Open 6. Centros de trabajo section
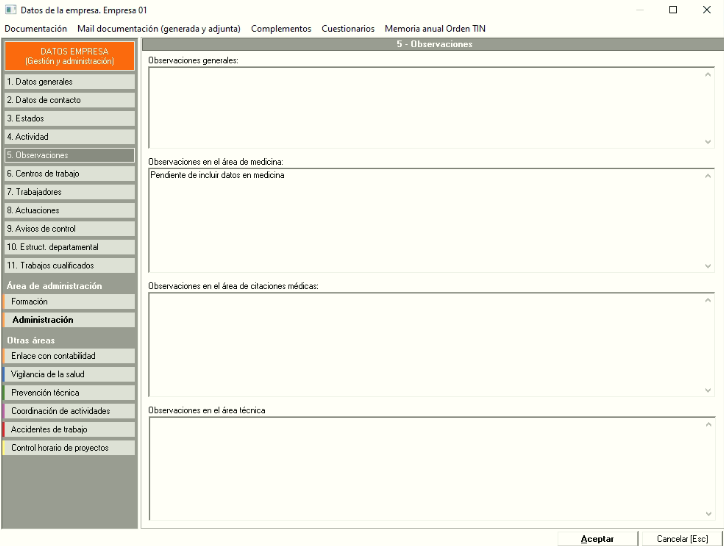724x546 pixels. click(69, 174)
